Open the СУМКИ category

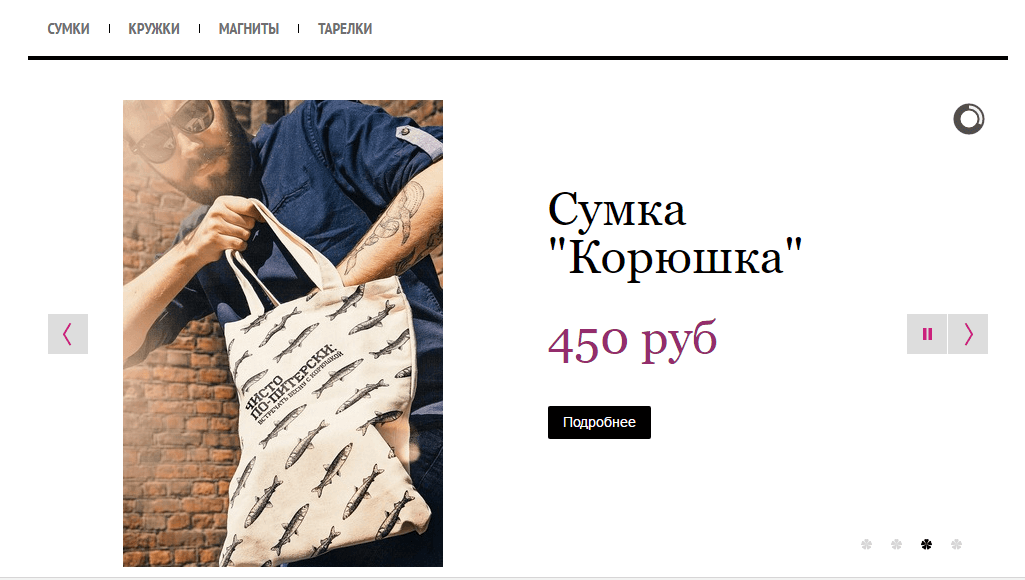click(69, 29)
